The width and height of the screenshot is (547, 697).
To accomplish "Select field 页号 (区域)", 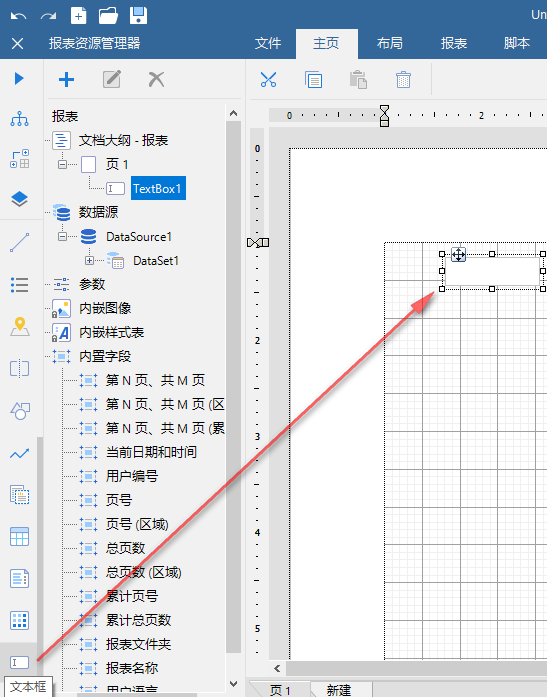I will pos(137,524).
